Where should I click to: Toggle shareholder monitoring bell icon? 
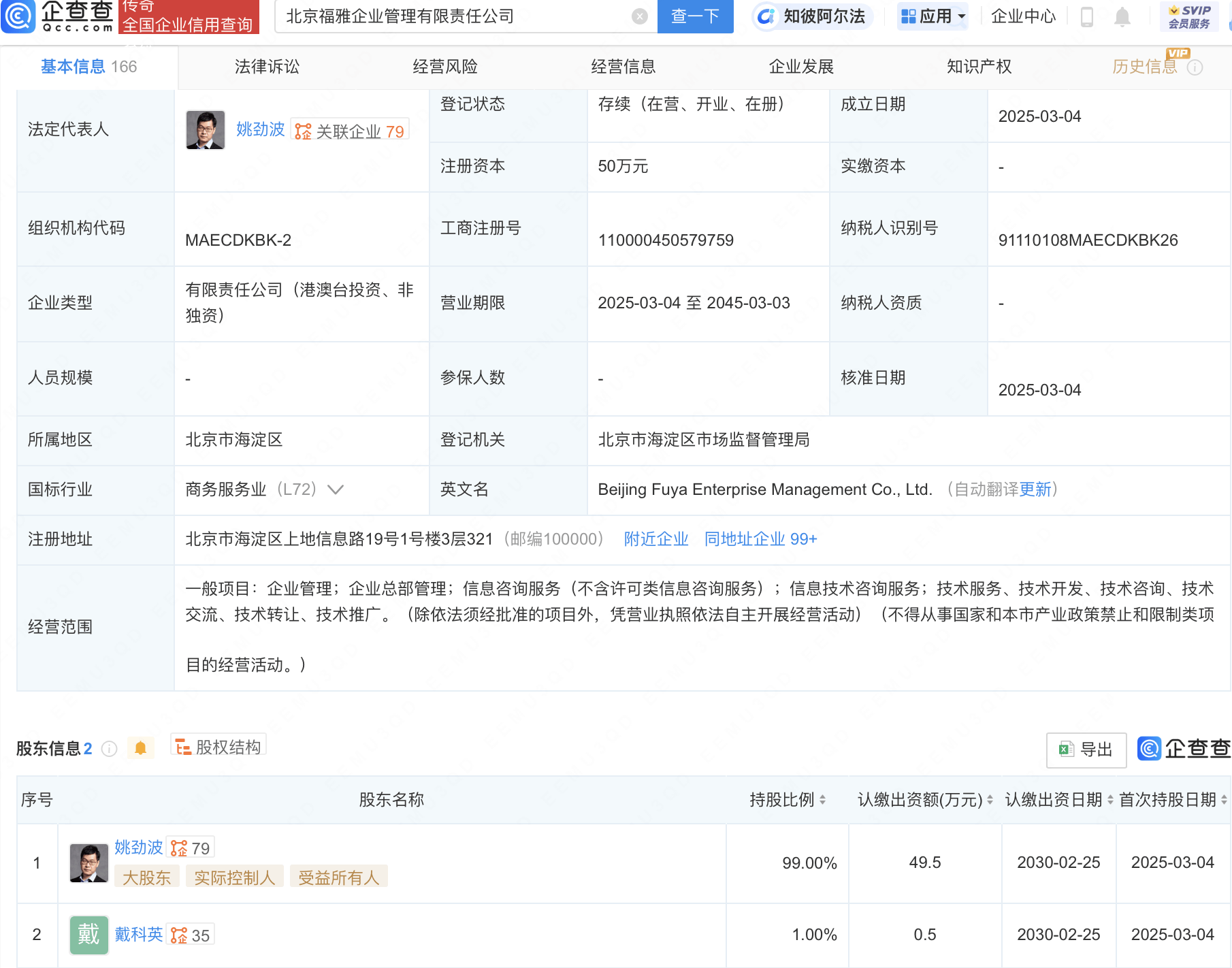140,748
